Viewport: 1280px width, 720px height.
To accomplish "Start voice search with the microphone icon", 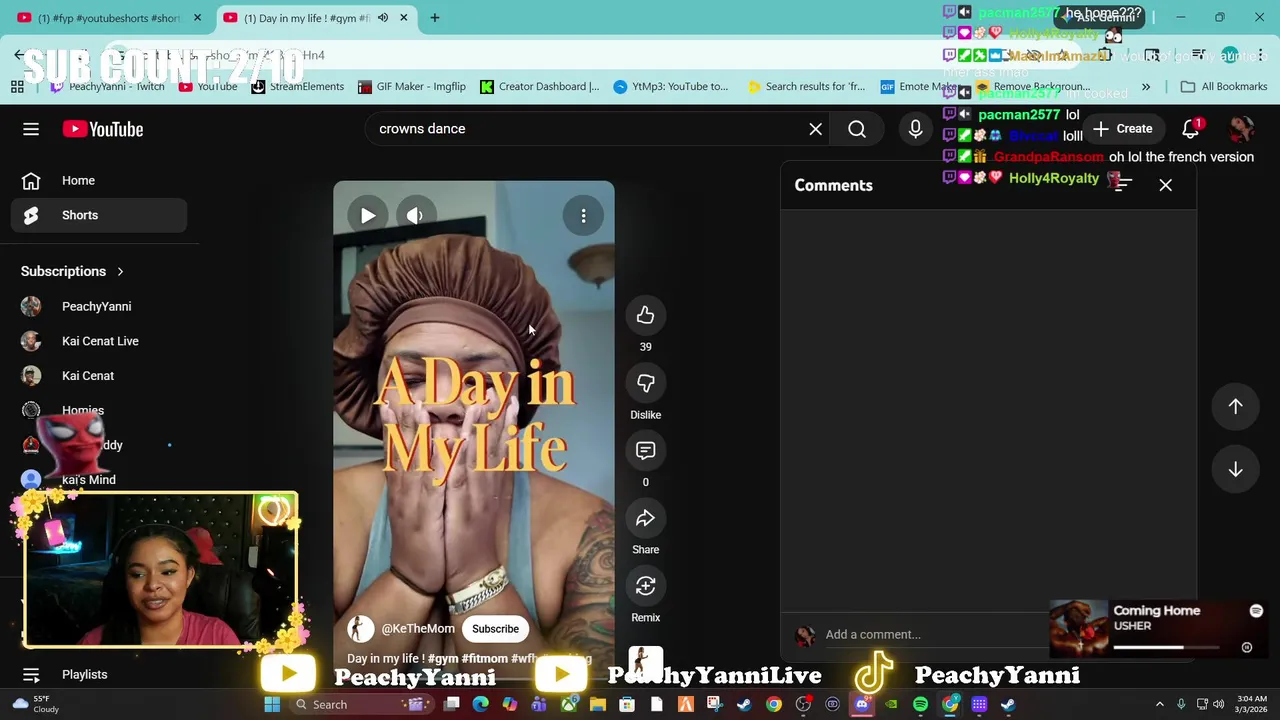I will (x=915, y=129).
